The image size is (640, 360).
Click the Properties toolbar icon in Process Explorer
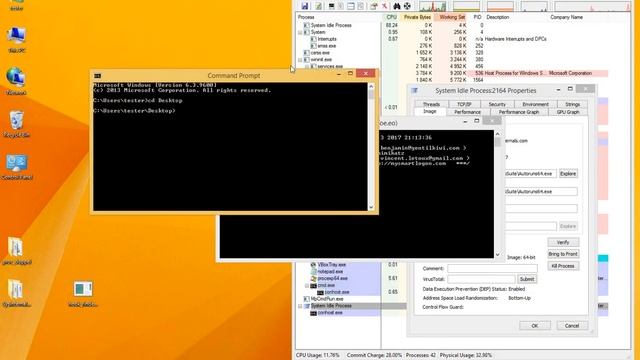[373, 6]
